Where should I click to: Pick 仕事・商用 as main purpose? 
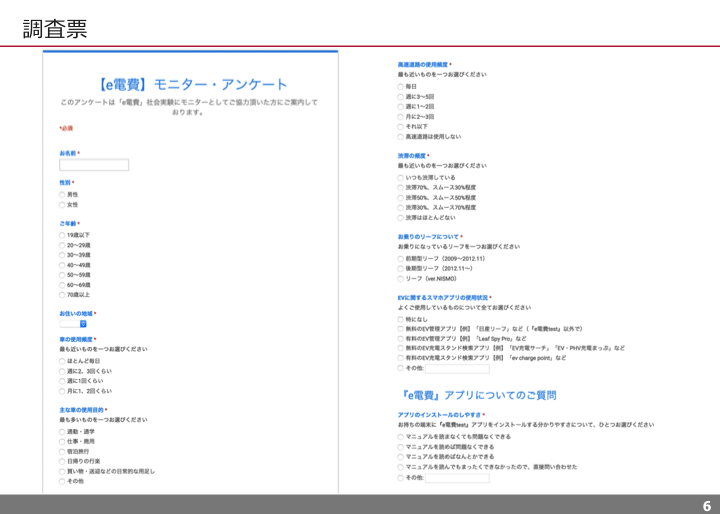[62, 441]
